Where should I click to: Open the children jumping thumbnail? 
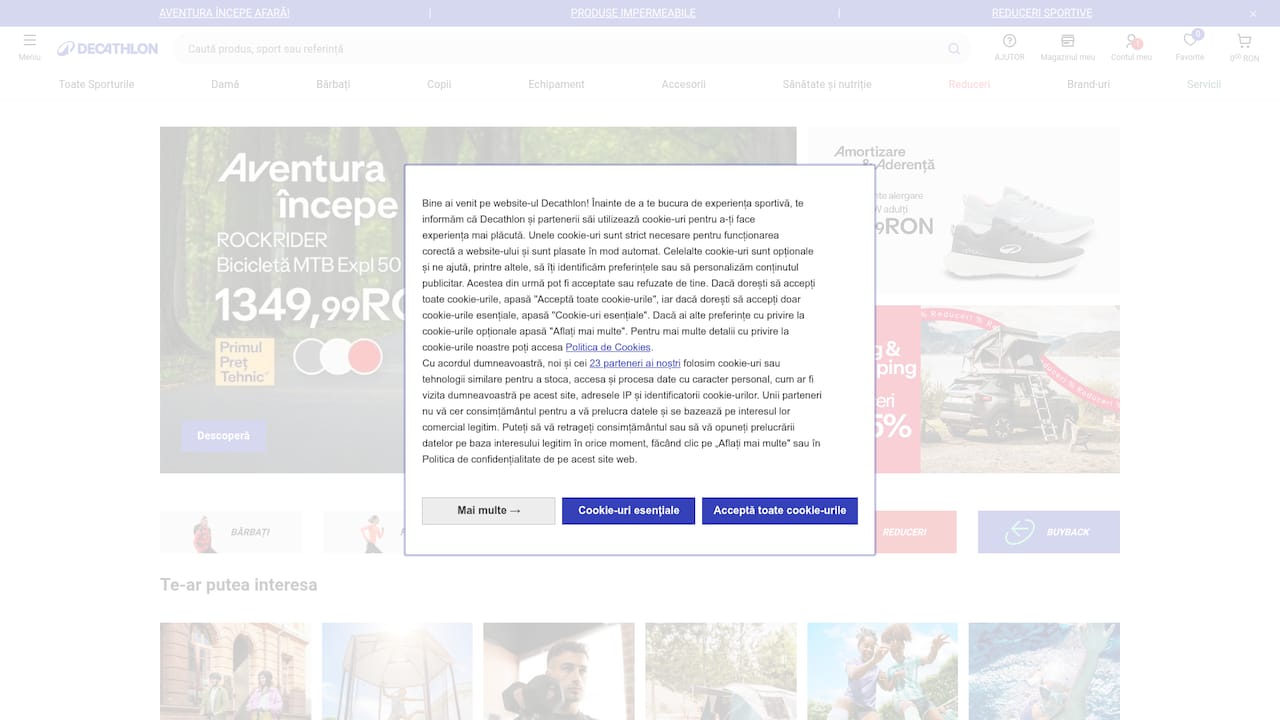click(882, 671)
